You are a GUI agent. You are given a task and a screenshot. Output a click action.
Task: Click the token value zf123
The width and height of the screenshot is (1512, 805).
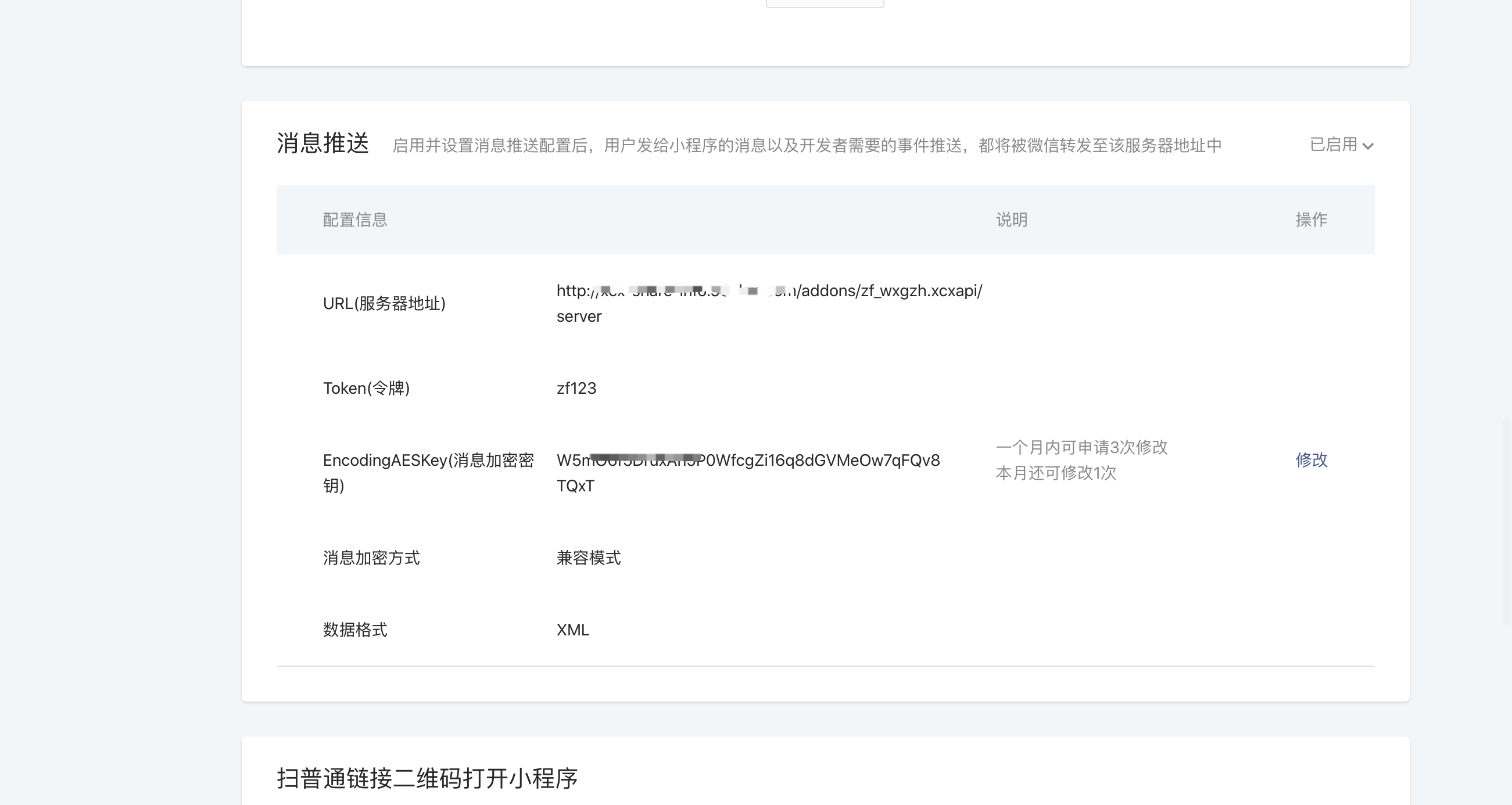pos(576,388)
